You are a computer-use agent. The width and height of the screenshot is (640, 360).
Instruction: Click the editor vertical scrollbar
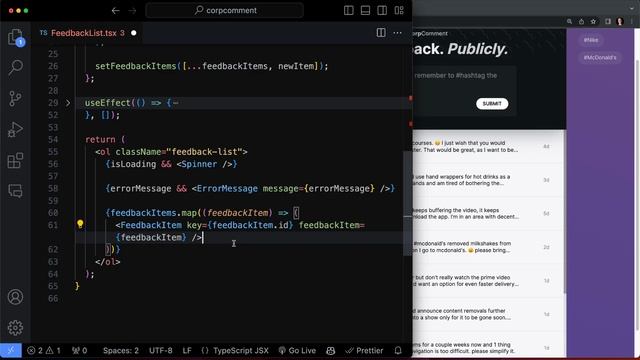[407, 203]
